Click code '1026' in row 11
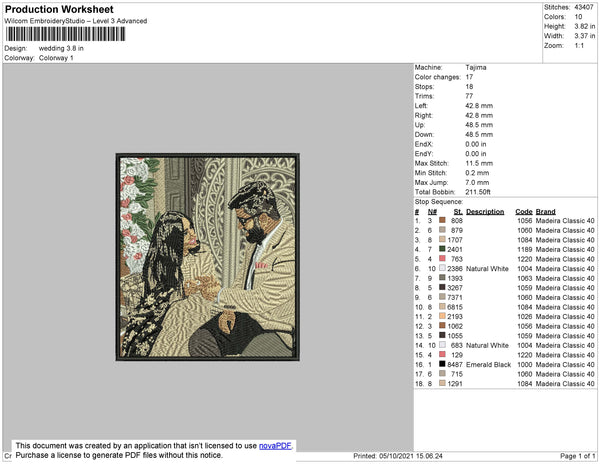Viewport: 600px width, 464px height. click(525, 316)
